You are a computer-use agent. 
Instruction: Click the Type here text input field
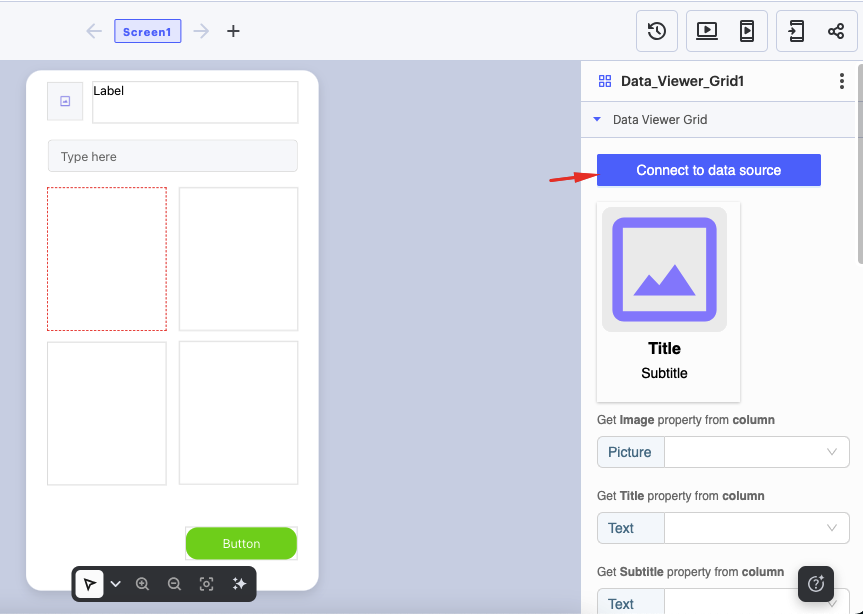tap(172, 156)
